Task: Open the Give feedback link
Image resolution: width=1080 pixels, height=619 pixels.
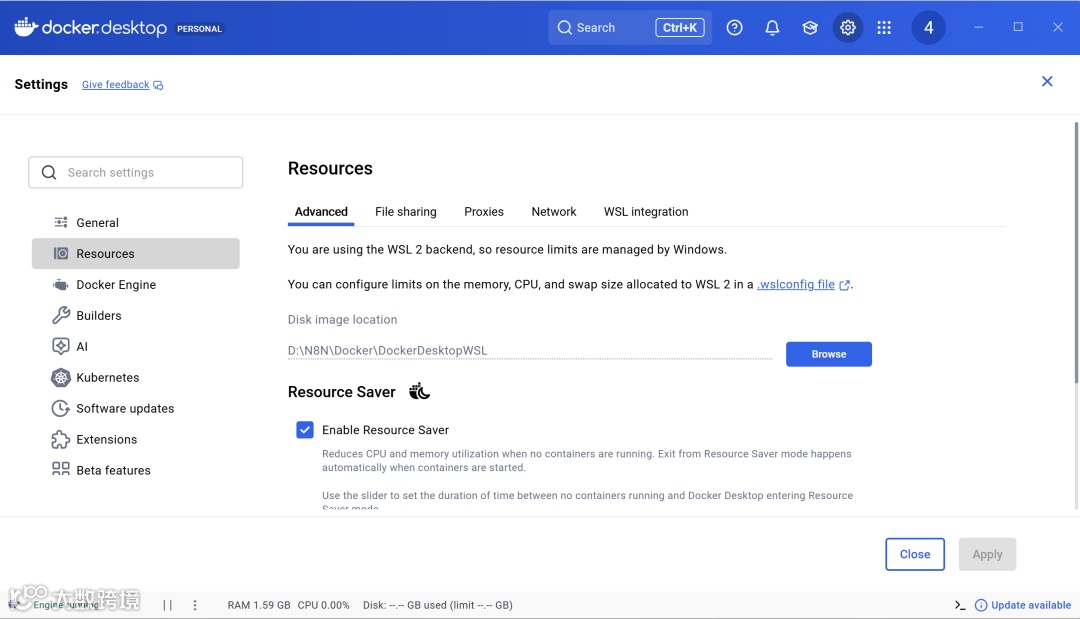Action: [x=116, y=85]
